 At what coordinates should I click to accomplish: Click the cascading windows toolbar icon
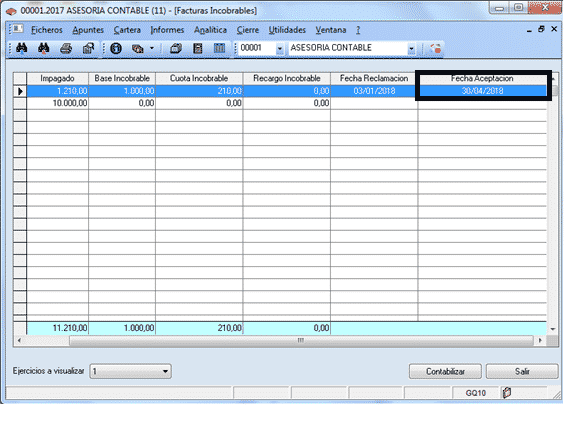click(175, 48)
